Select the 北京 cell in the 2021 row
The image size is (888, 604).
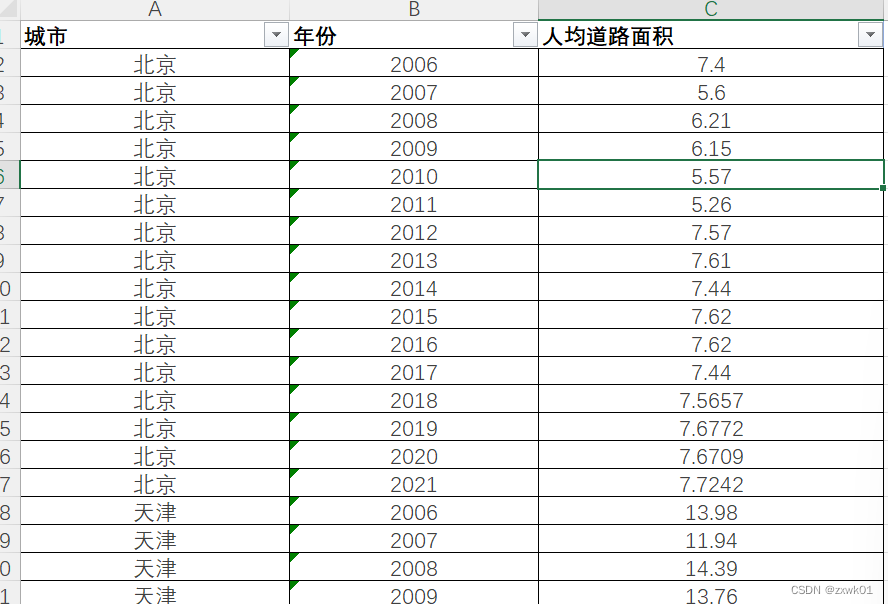coord(155,483)
